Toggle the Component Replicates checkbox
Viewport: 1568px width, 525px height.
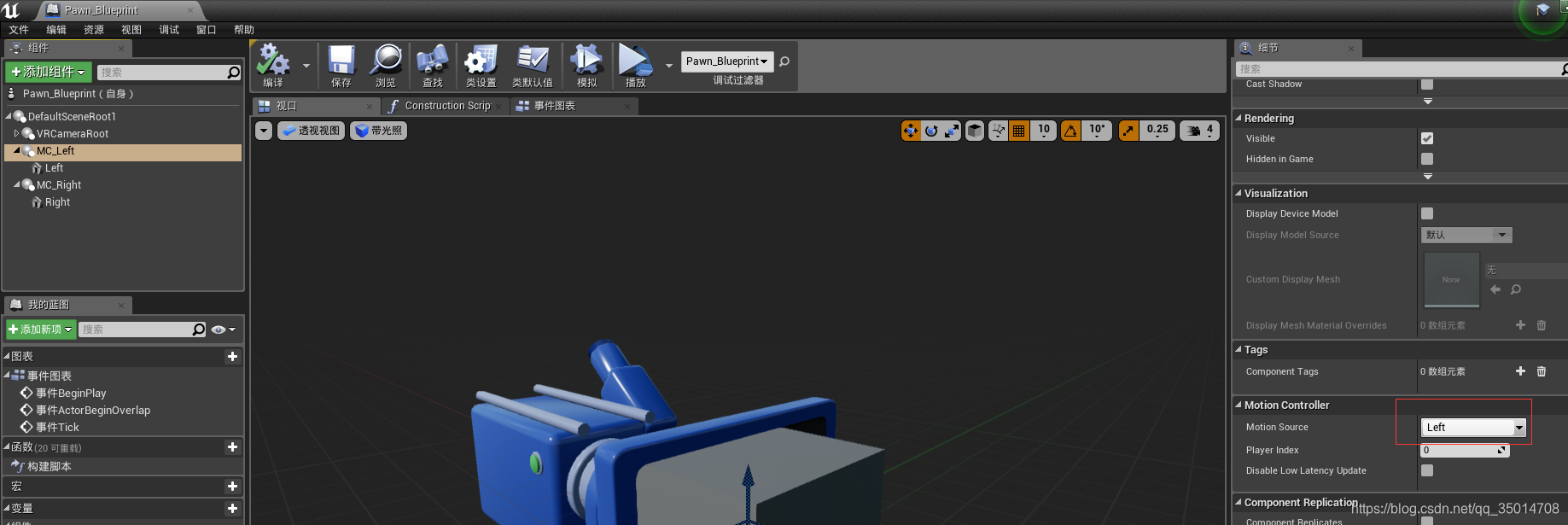point(1427,521)
